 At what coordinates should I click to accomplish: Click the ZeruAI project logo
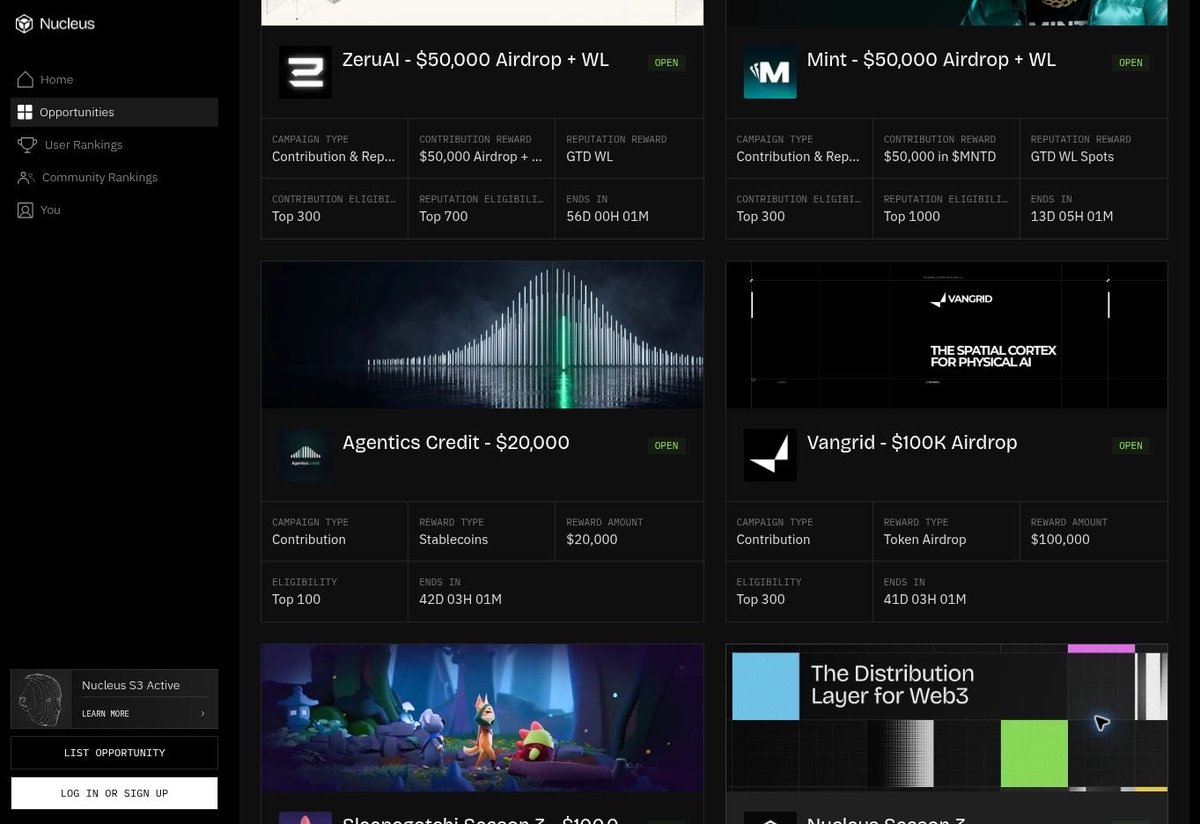coord(305,72)
